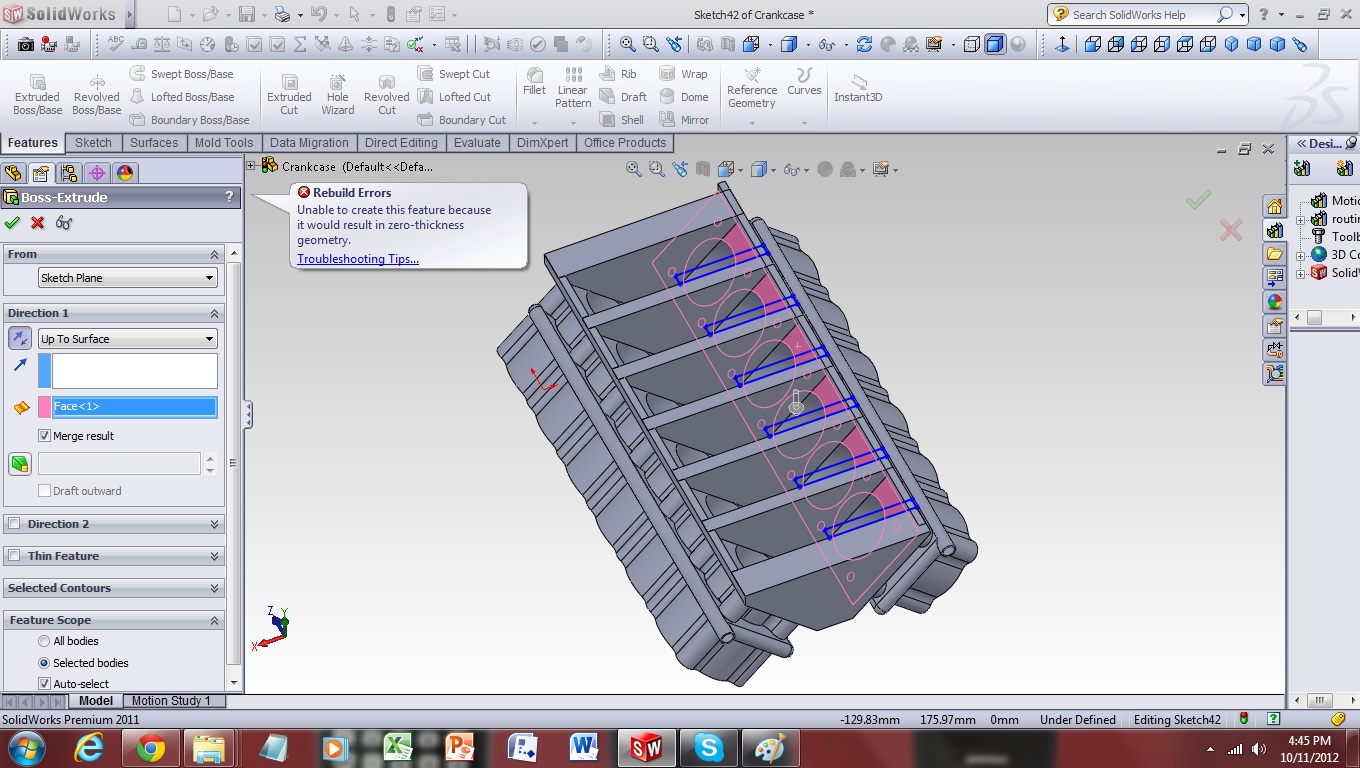
Task: Expand the Thin Feature section
Action: pyautogui.click(x=214, y=556)
